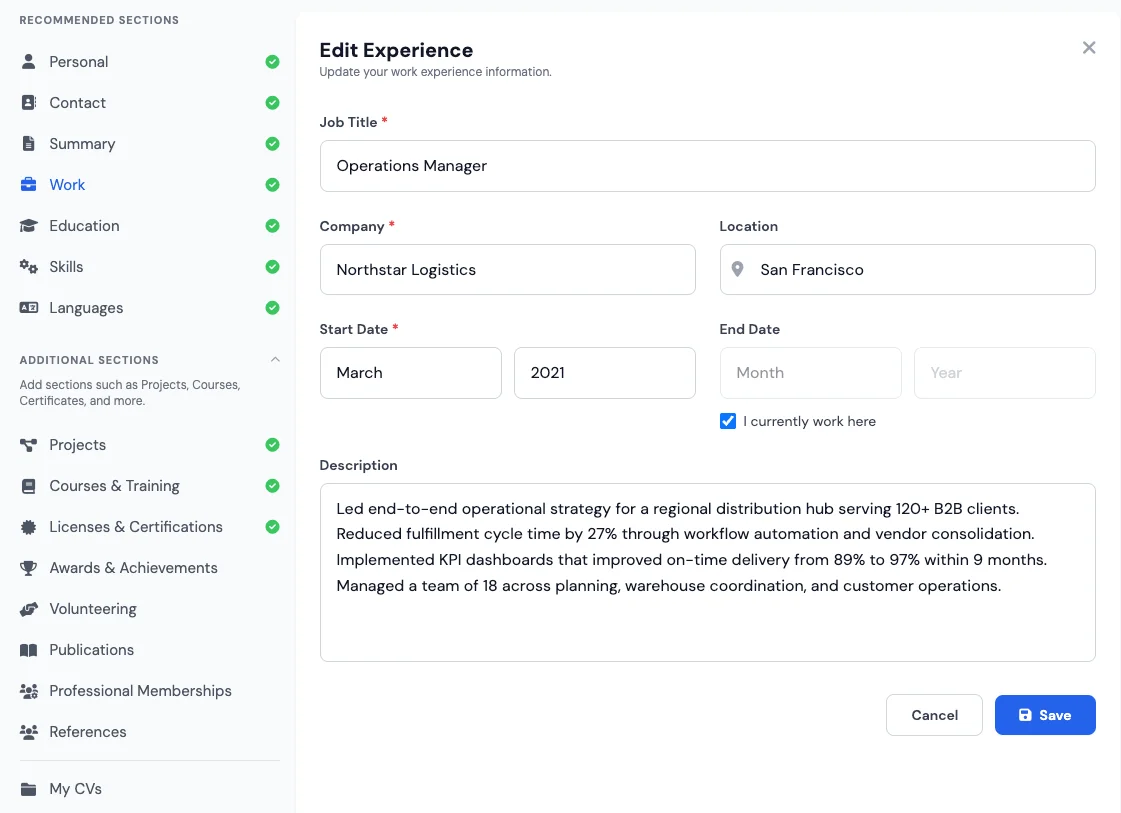Viewport: 1121px width, 813px height.
Task: Click the My CVs folder icon
Action: pos(29,789)
